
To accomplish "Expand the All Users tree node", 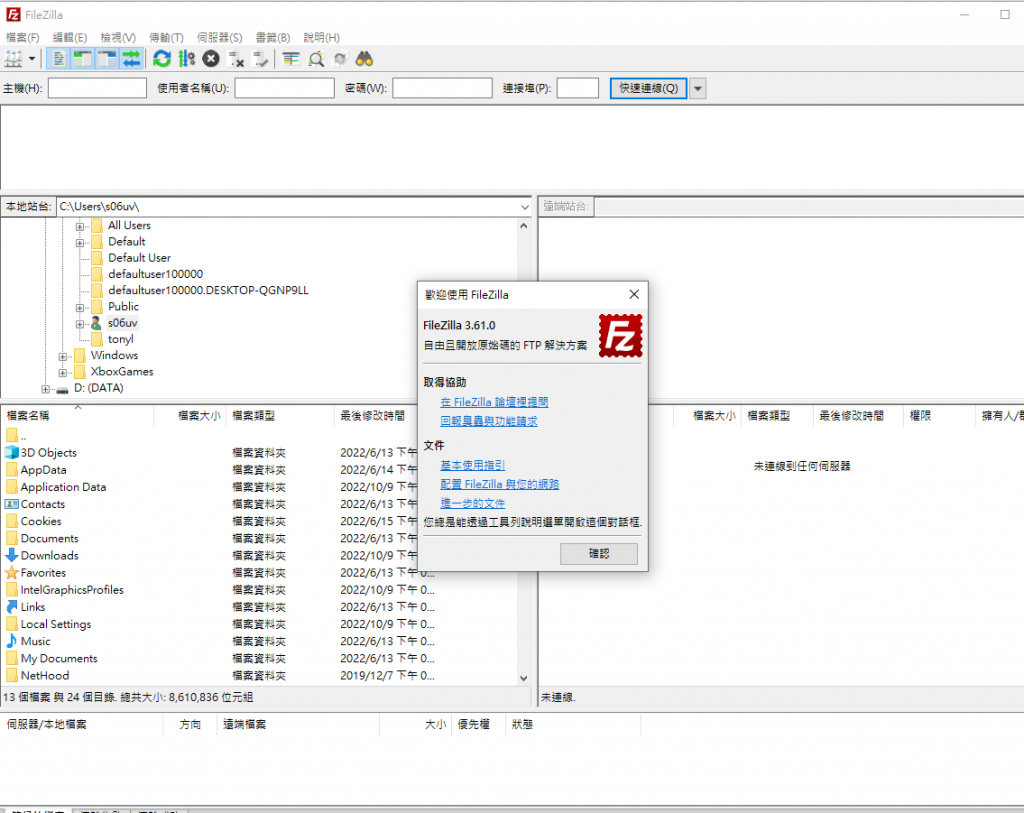I will [x=80, y=227].
